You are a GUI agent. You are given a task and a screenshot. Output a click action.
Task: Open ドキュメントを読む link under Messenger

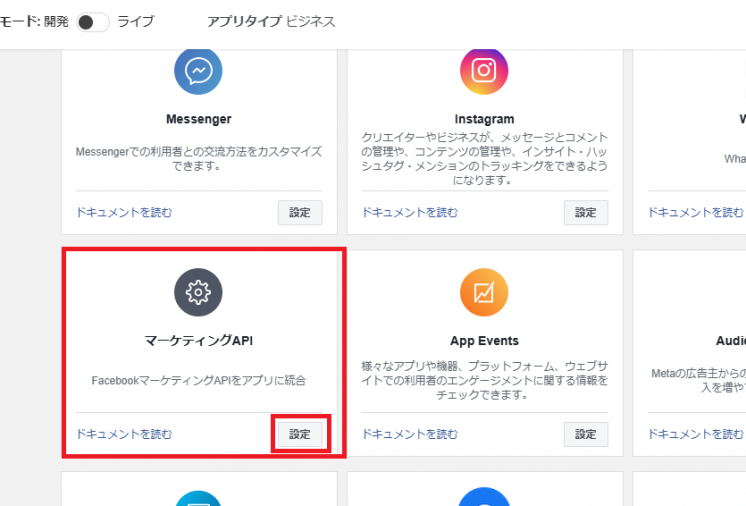(124, 212)
